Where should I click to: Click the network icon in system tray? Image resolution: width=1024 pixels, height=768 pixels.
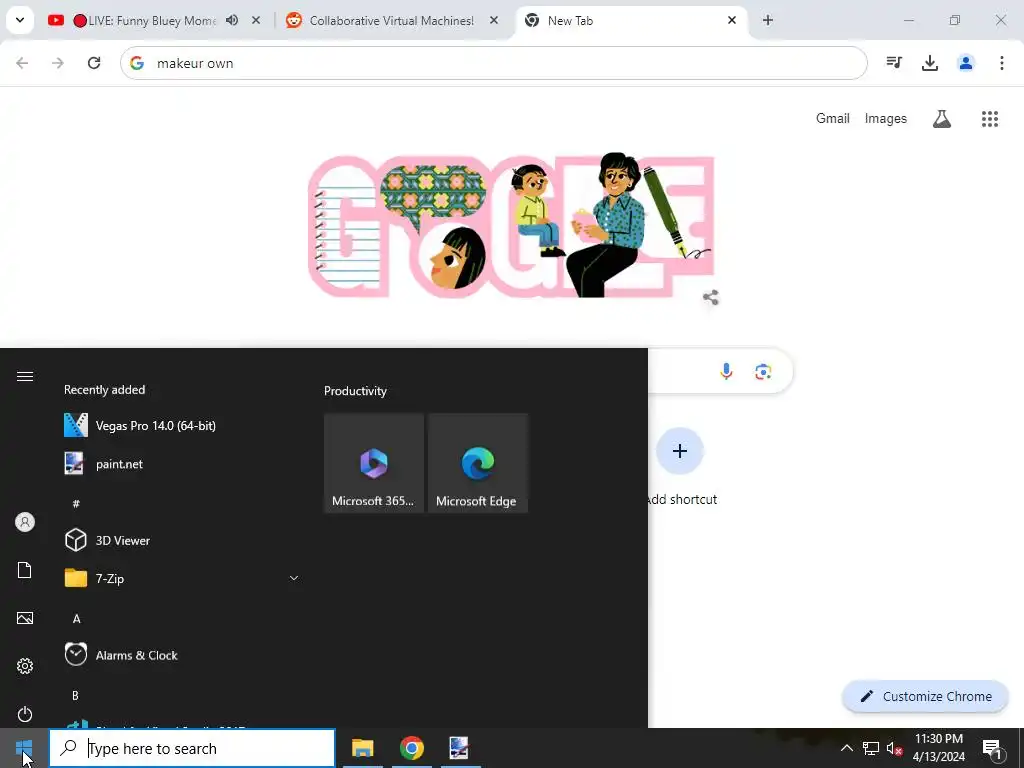click(x=871, y=748)
